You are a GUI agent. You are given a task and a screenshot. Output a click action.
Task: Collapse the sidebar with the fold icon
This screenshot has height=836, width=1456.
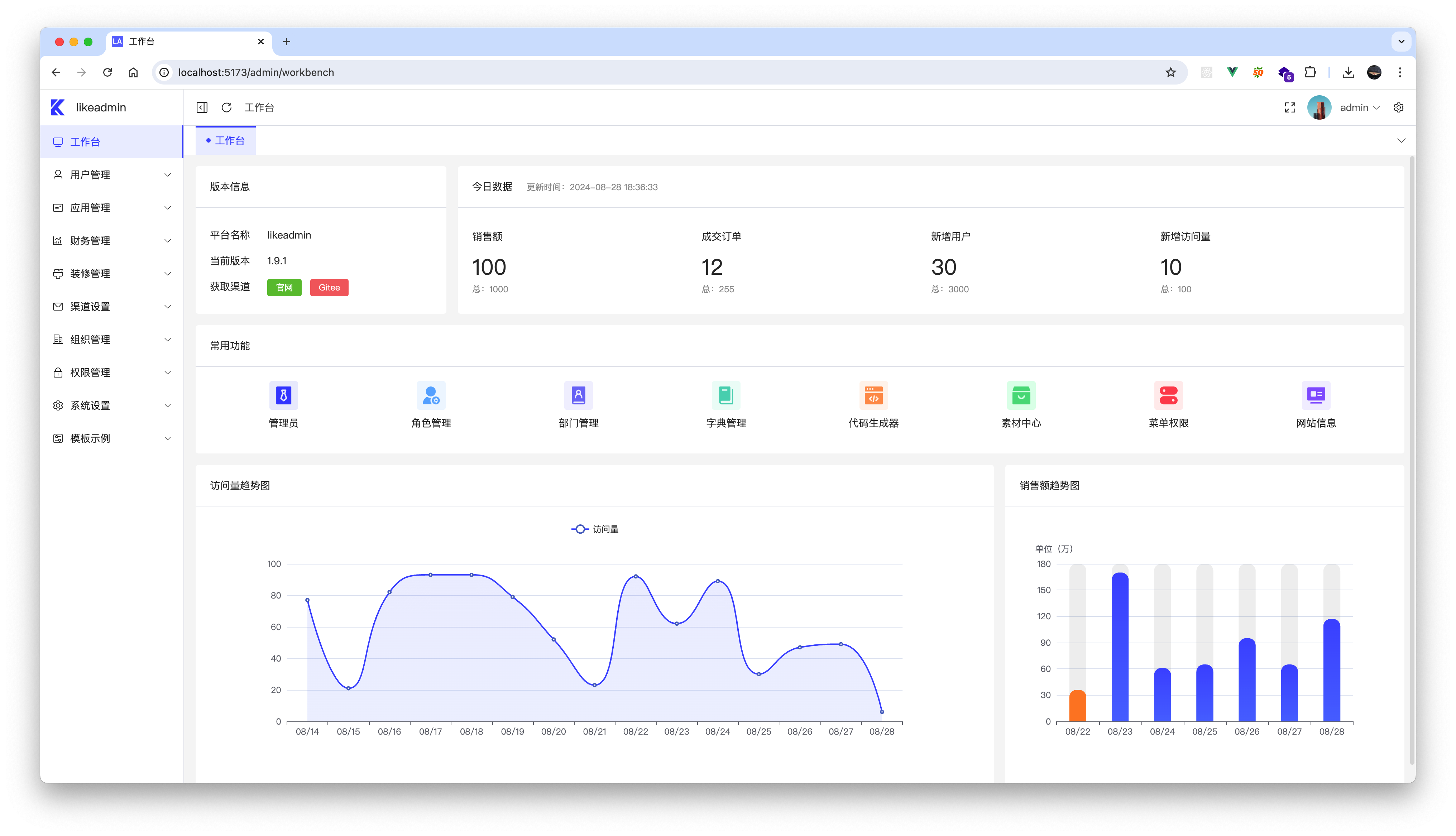pos(202,107)
